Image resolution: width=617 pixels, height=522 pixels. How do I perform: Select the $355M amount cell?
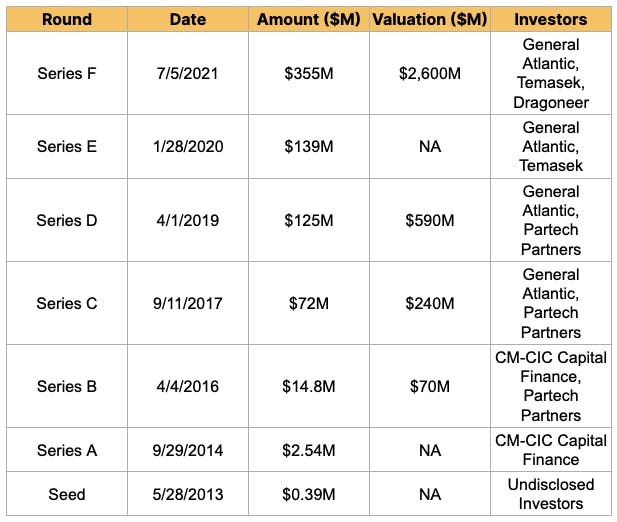309,74
